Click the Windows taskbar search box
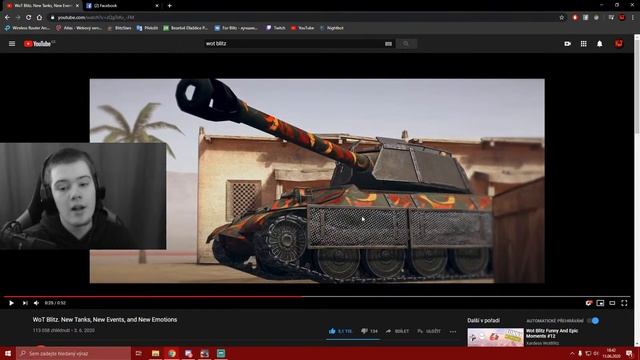 pyautogui.click(x=73, y=353)
